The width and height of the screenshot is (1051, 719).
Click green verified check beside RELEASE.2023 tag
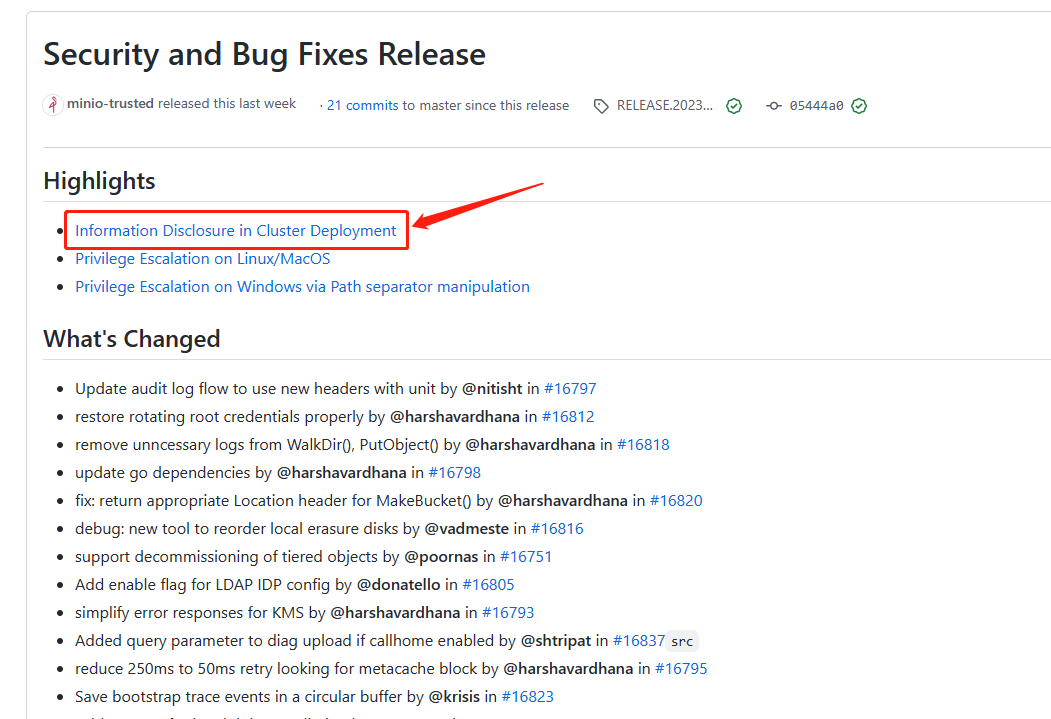(x=734, y=106)
